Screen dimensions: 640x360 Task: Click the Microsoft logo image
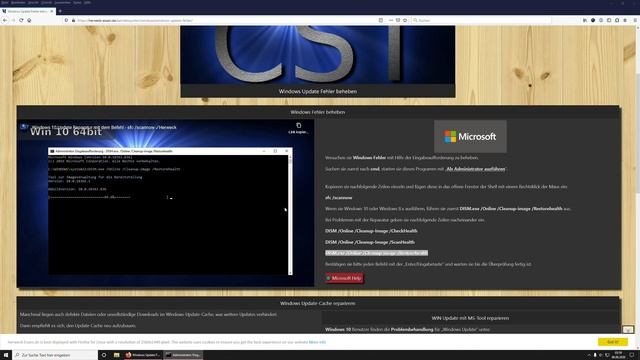click(x=470, y=136)
